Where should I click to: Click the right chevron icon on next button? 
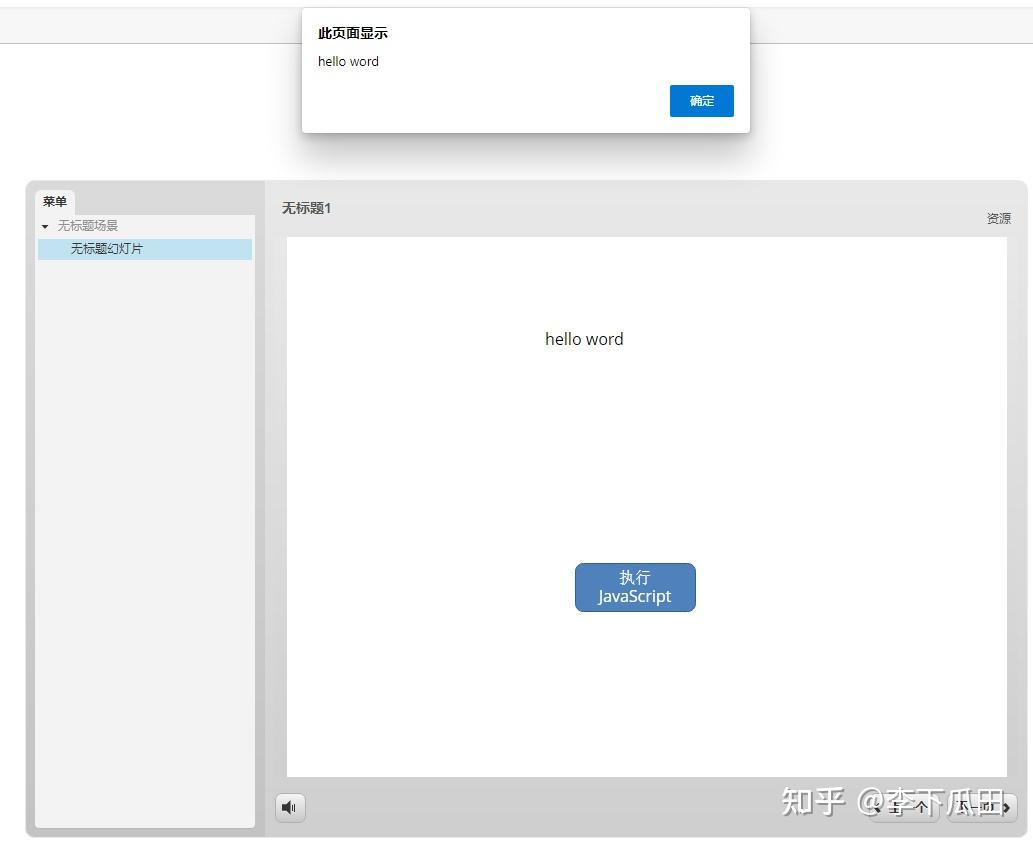pyautogui.click(x=1006, y=807)
